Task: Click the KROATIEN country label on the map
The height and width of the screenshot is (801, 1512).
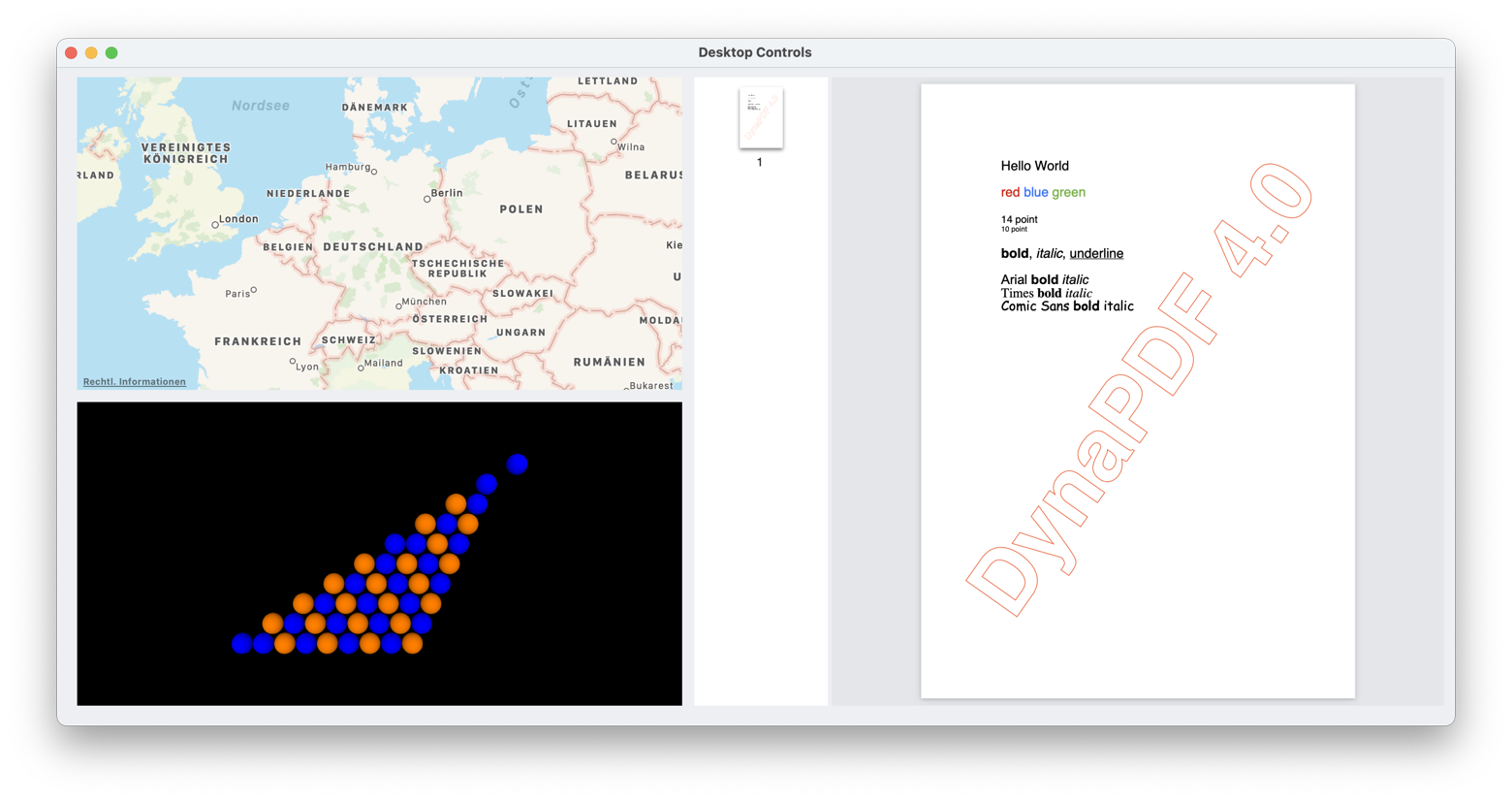Action: coord(469,370)
